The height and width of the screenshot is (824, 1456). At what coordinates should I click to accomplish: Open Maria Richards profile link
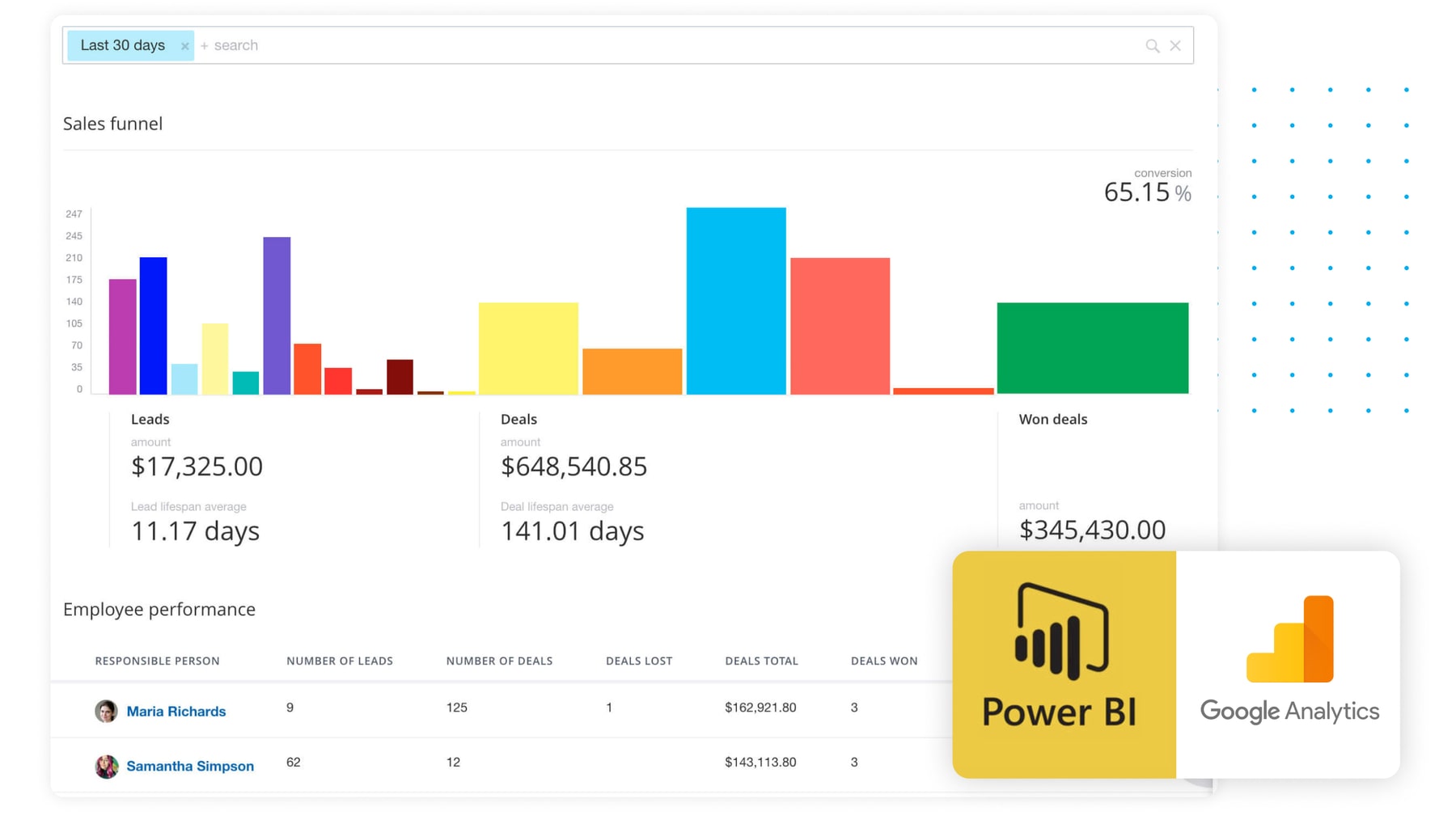(176, 712)
